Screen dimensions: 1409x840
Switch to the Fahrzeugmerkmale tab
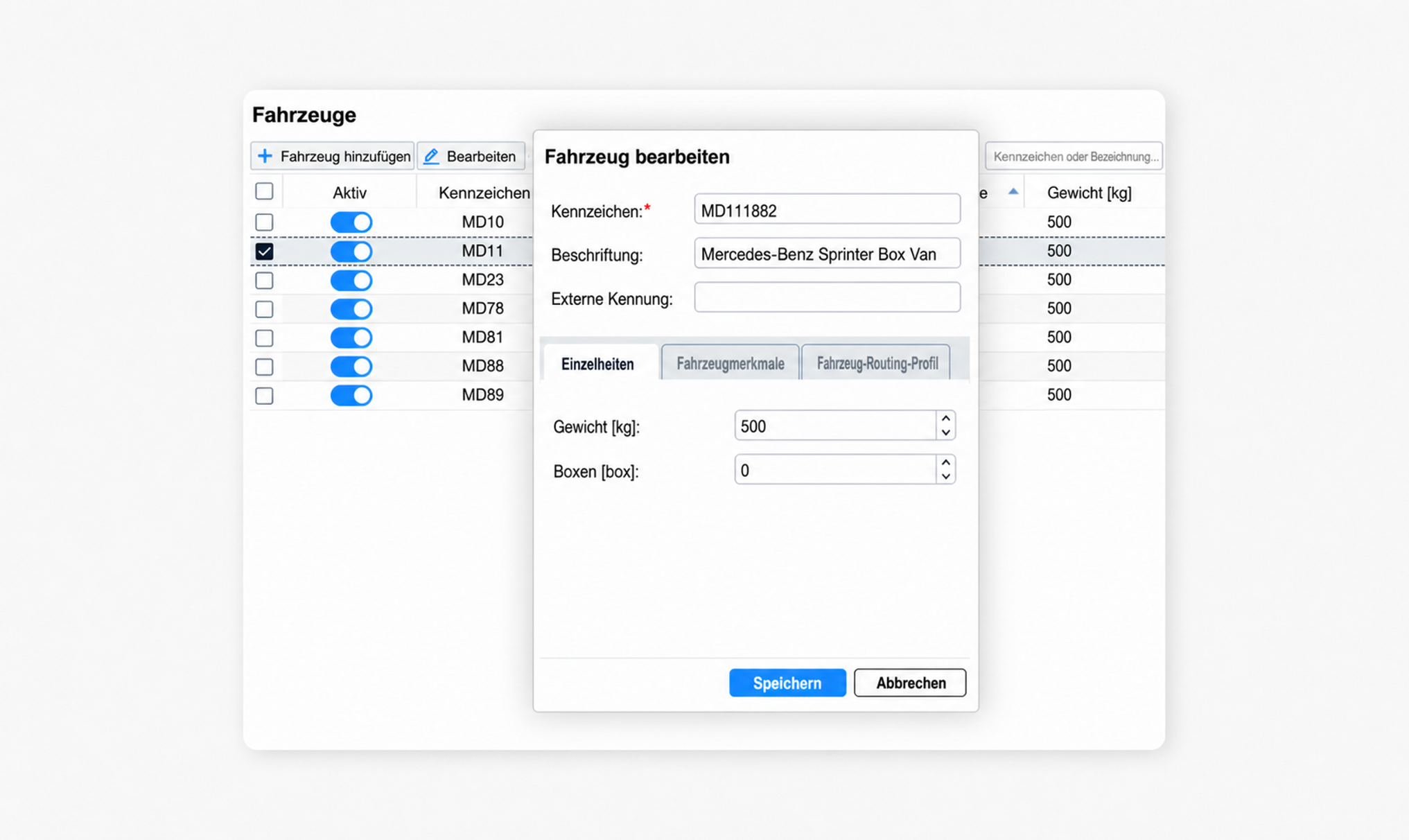730,364
